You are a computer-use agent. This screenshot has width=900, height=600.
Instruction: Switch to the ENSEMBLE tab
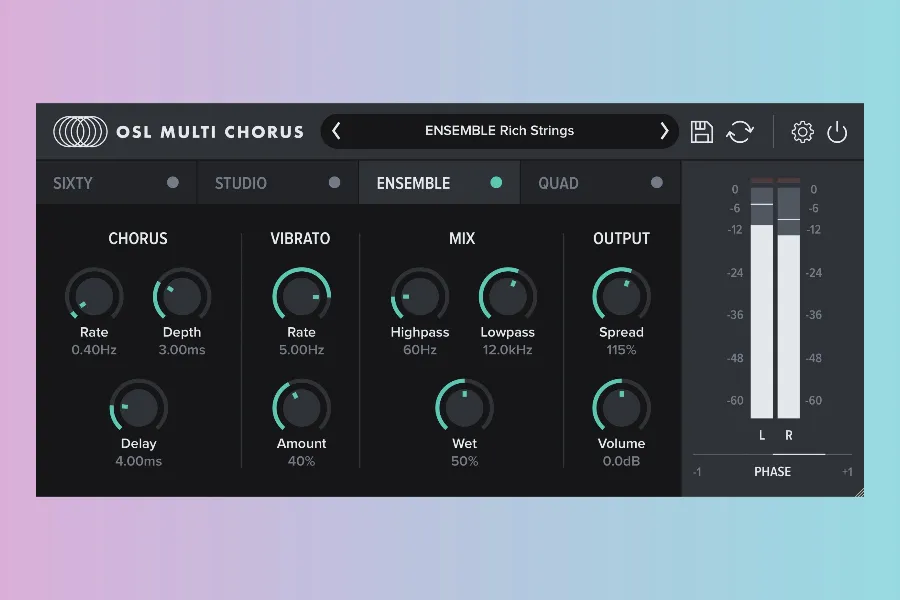[414, 183]
